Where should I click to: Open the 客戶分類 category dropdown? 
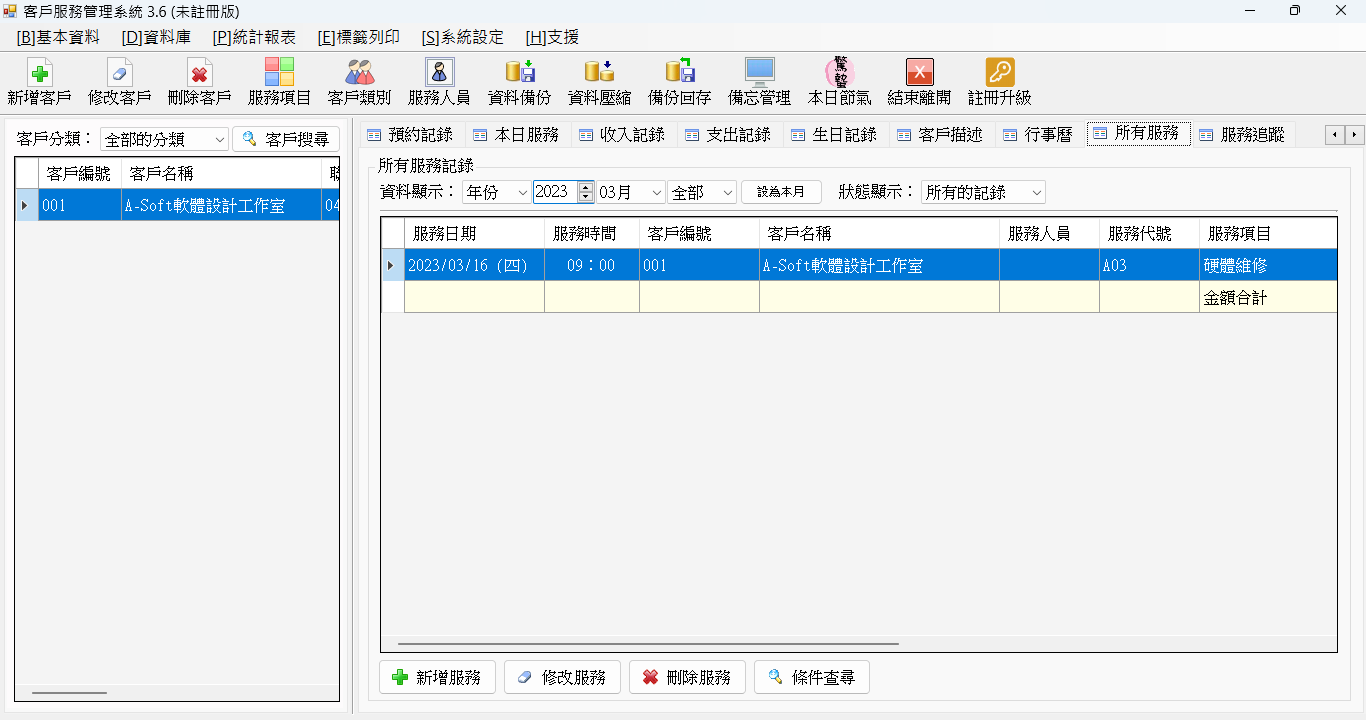165,139
